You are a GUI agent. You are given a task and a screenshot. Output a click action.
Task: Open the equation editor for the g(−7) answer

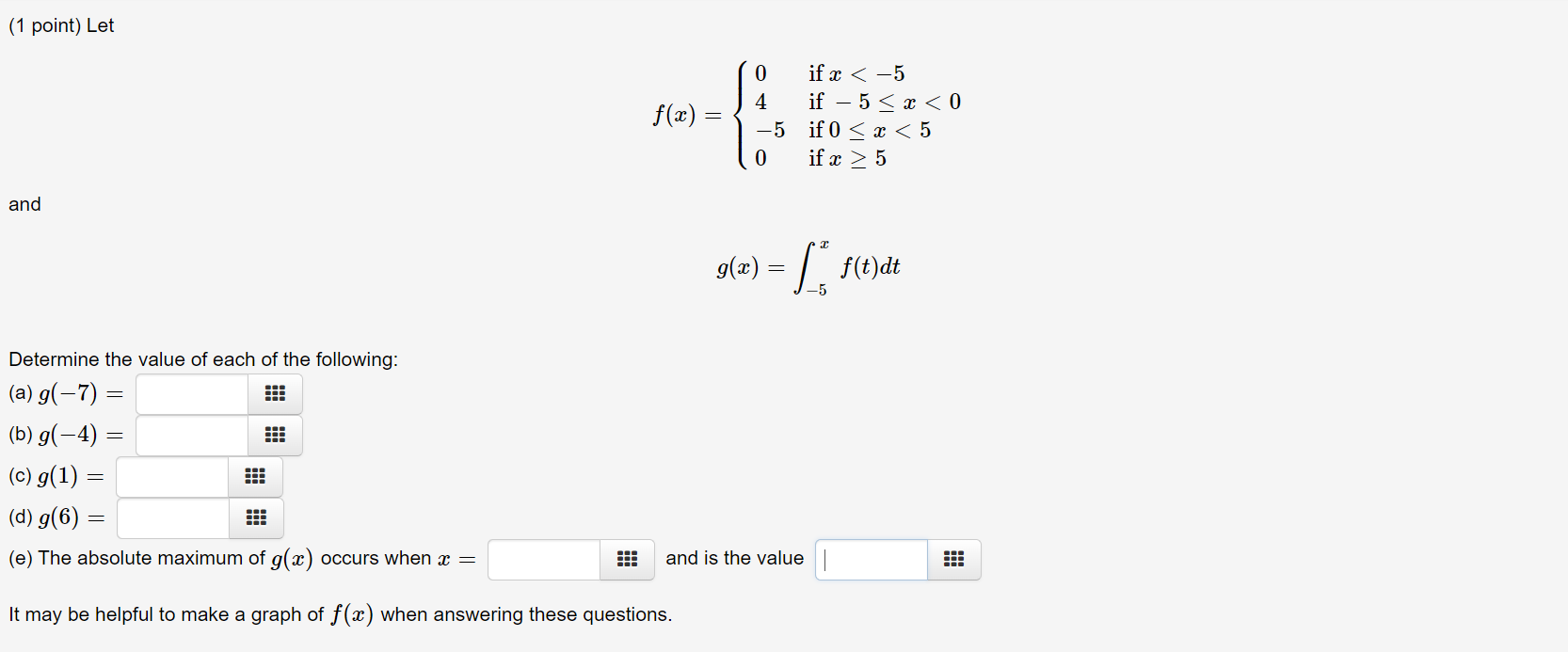[274, 394]
